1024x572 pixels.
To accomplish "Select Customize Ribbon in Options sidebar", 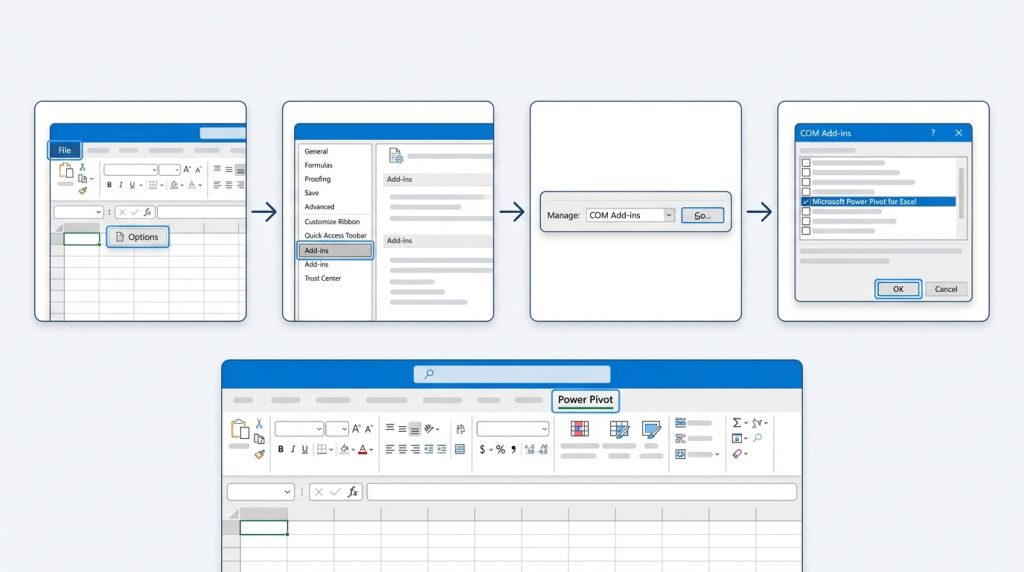I will [x=332, y=222].
